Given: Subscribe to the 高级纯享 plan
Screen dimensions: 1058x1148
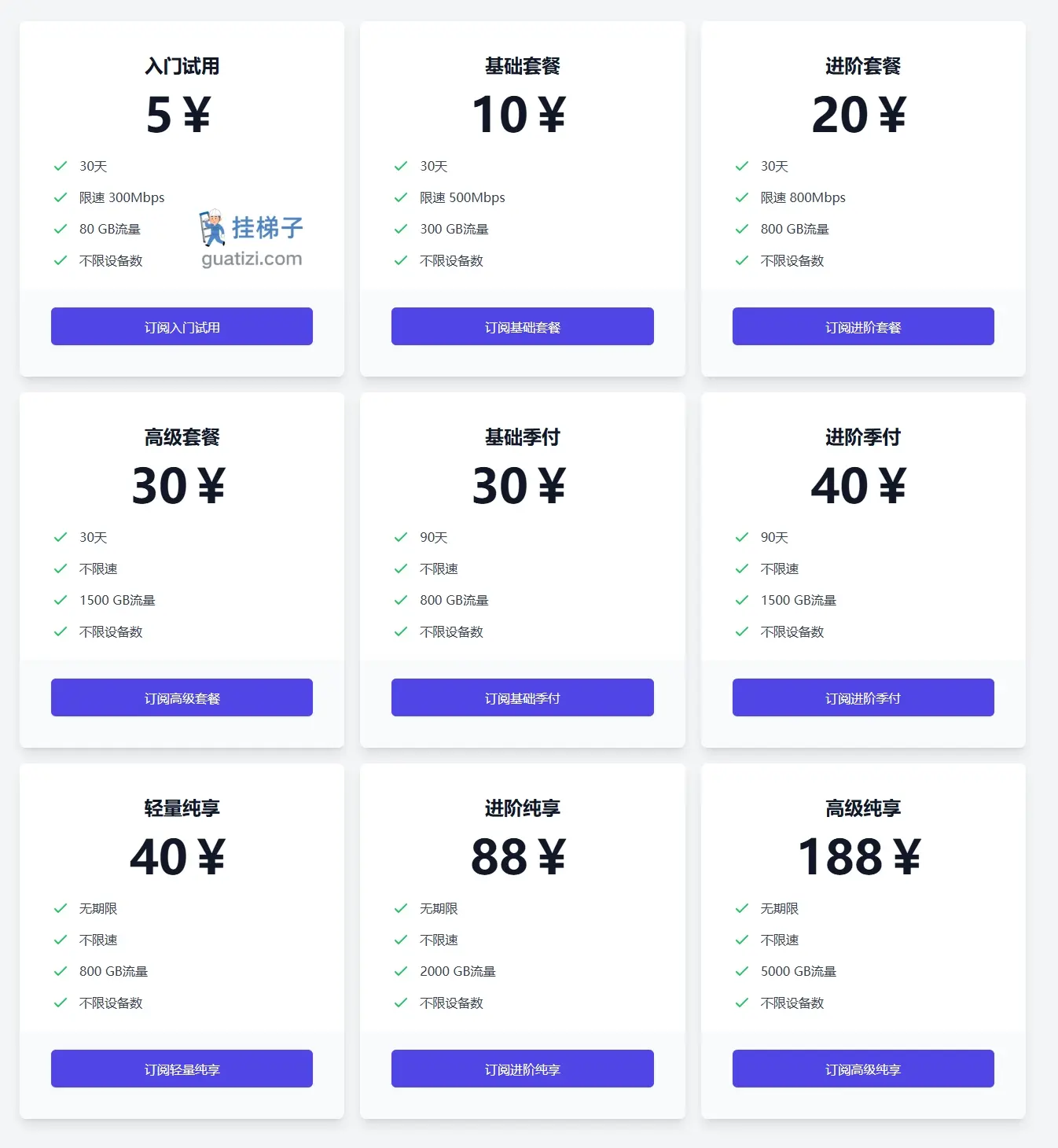Looking at the screenshot, I should pyautogui.click(x=863, y=1069).
